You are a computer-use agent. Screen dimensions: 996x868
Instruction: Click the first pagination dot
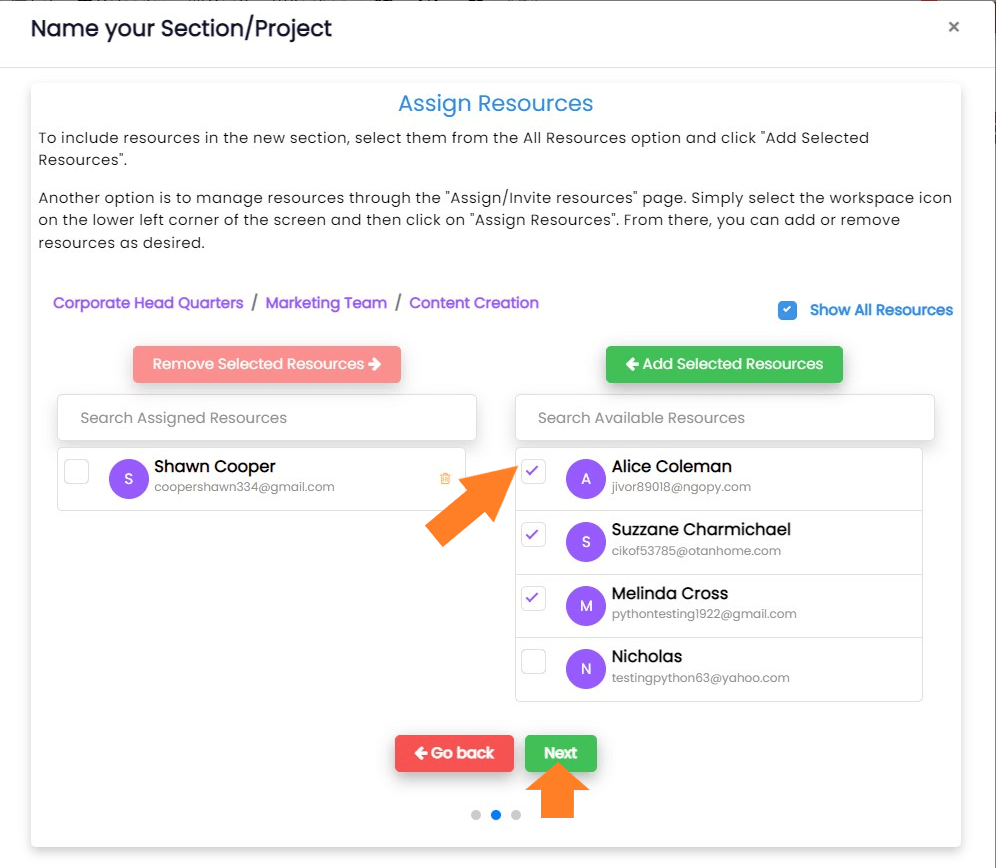click(476, 815)
